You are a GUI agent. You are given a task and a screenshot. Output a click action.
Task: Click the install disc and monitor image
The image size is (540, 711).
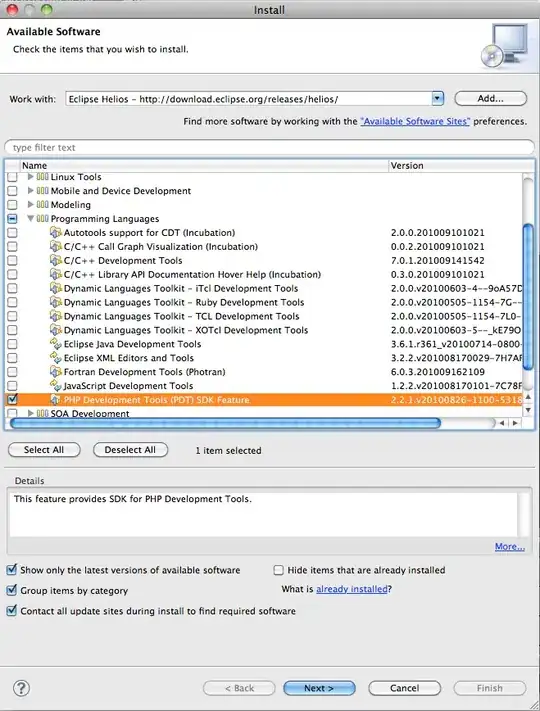pos(504,46)
